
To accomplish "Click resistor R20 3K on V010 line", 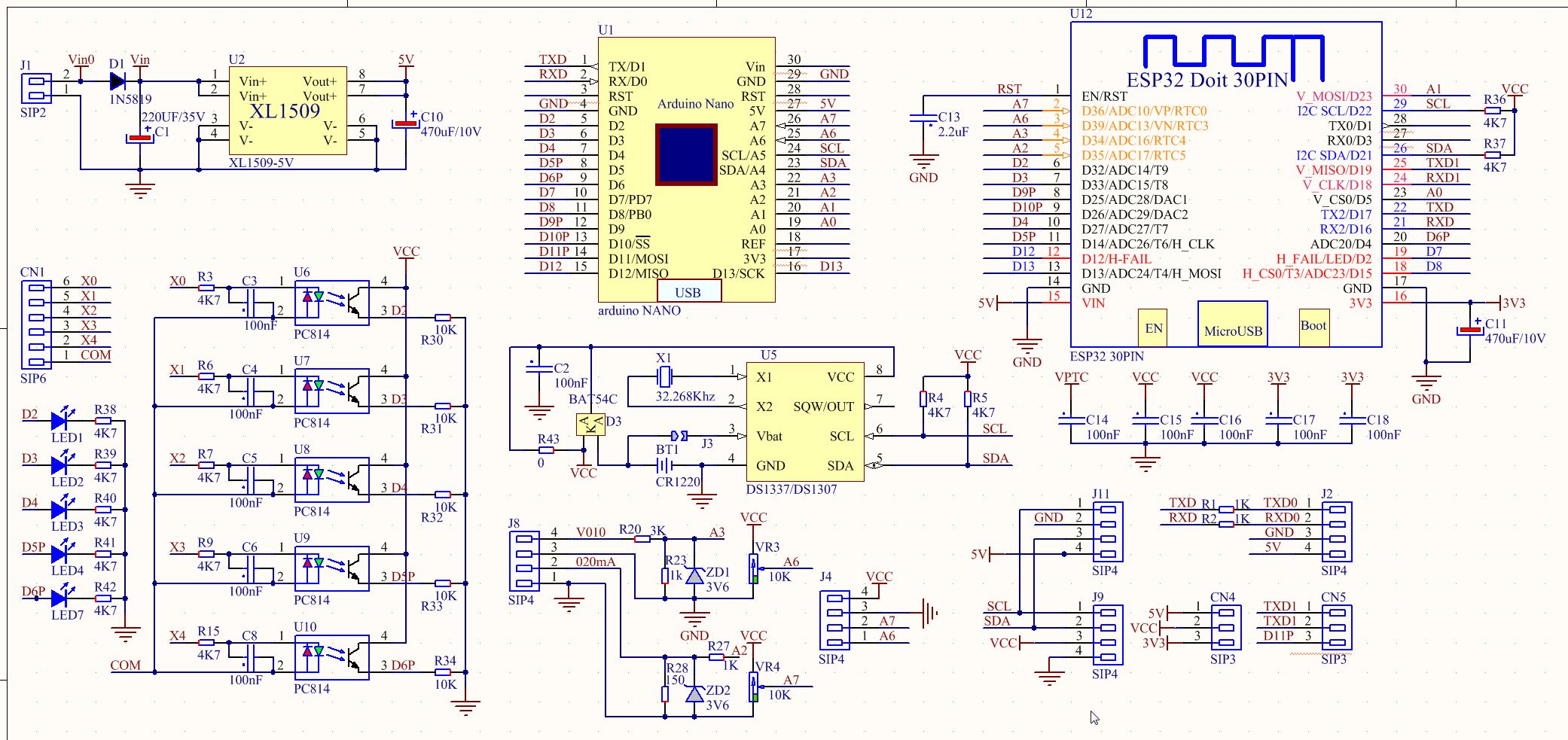I will pyautogui.click(x=642, y=539).
